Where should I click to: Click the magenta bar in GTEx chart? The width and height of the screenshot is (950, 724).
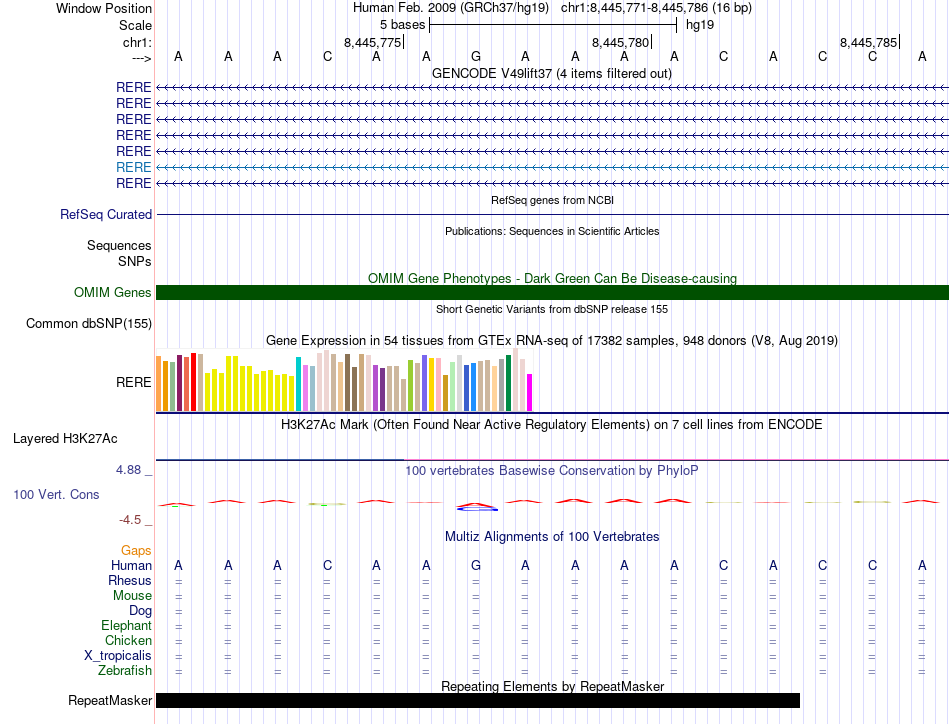[x=530, y=393]
